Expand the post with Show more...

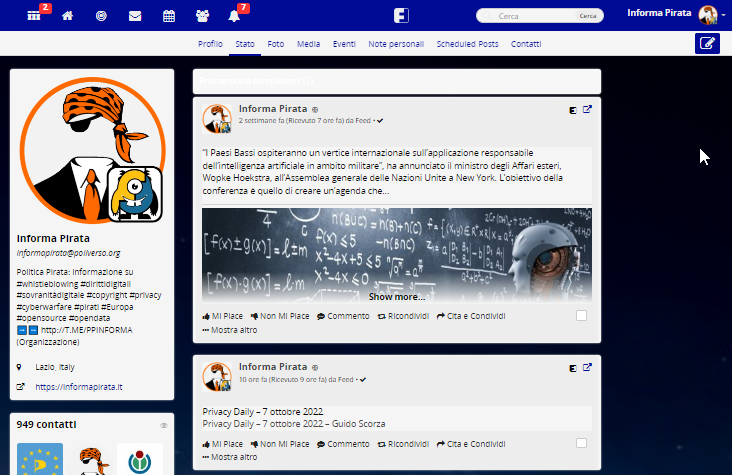pos(397,297)
